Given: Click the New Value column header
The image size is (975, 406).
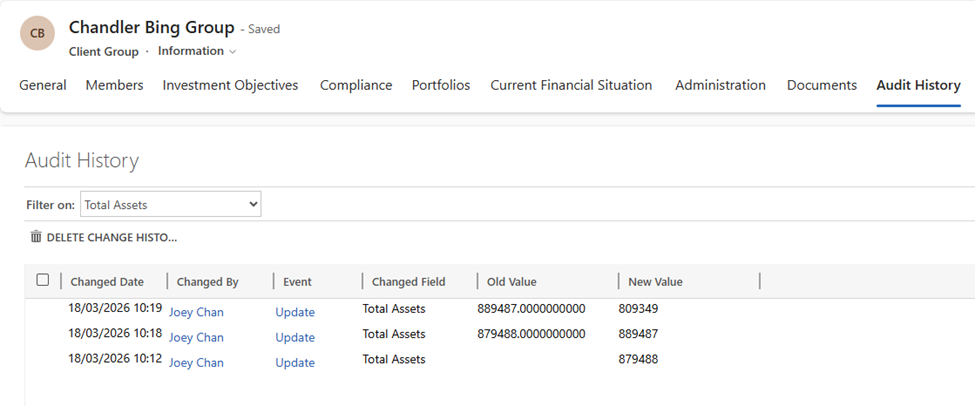Looking at the screenshot, I should click(655, 282).
